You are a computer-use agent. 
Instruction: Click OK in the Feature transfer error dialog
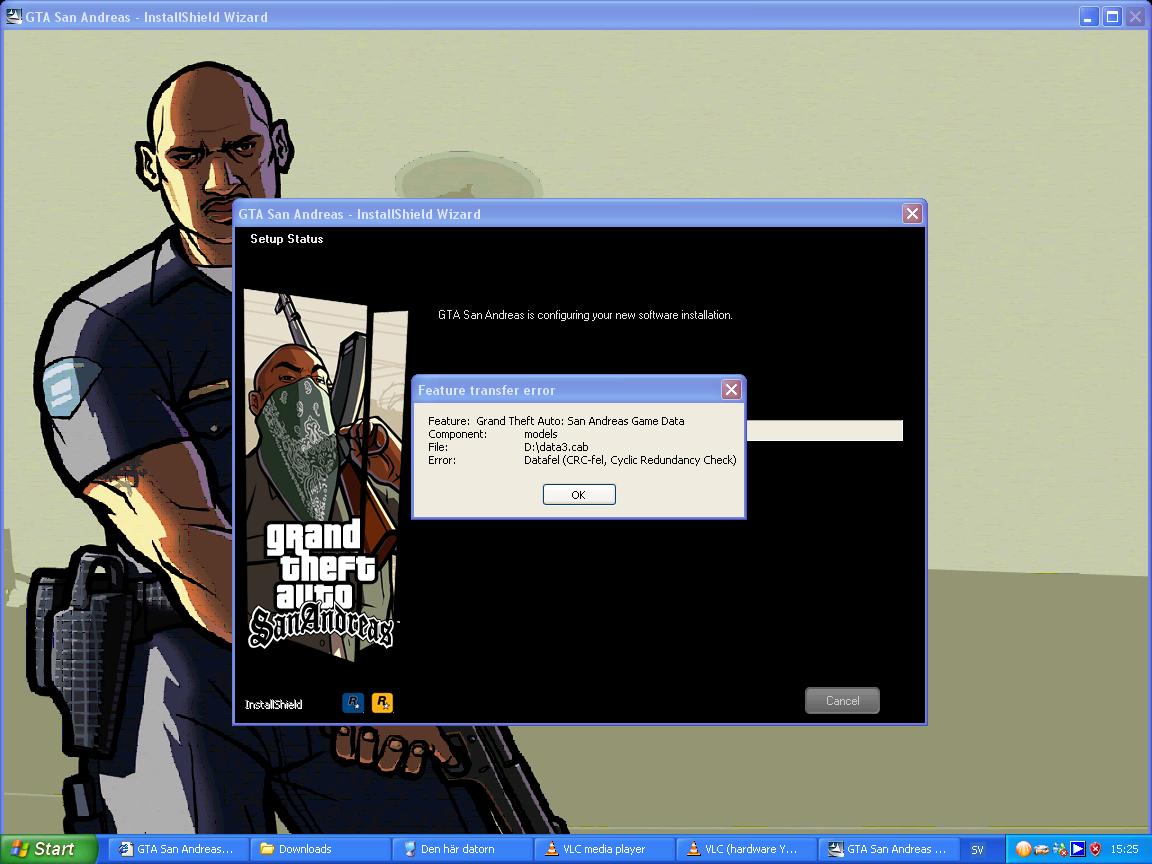(579, 494)
